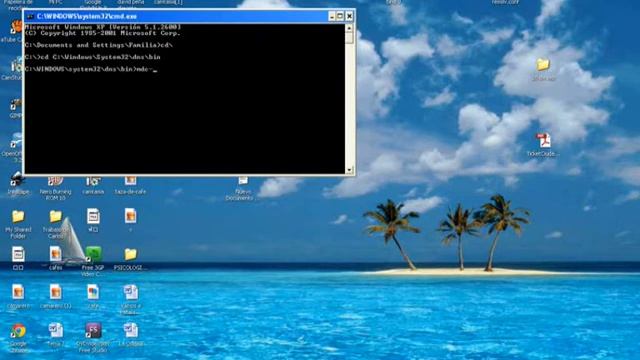Select the CamStudio shortcut beside cmd window
This screenshot has width=640, height=360.
(12, 69)
